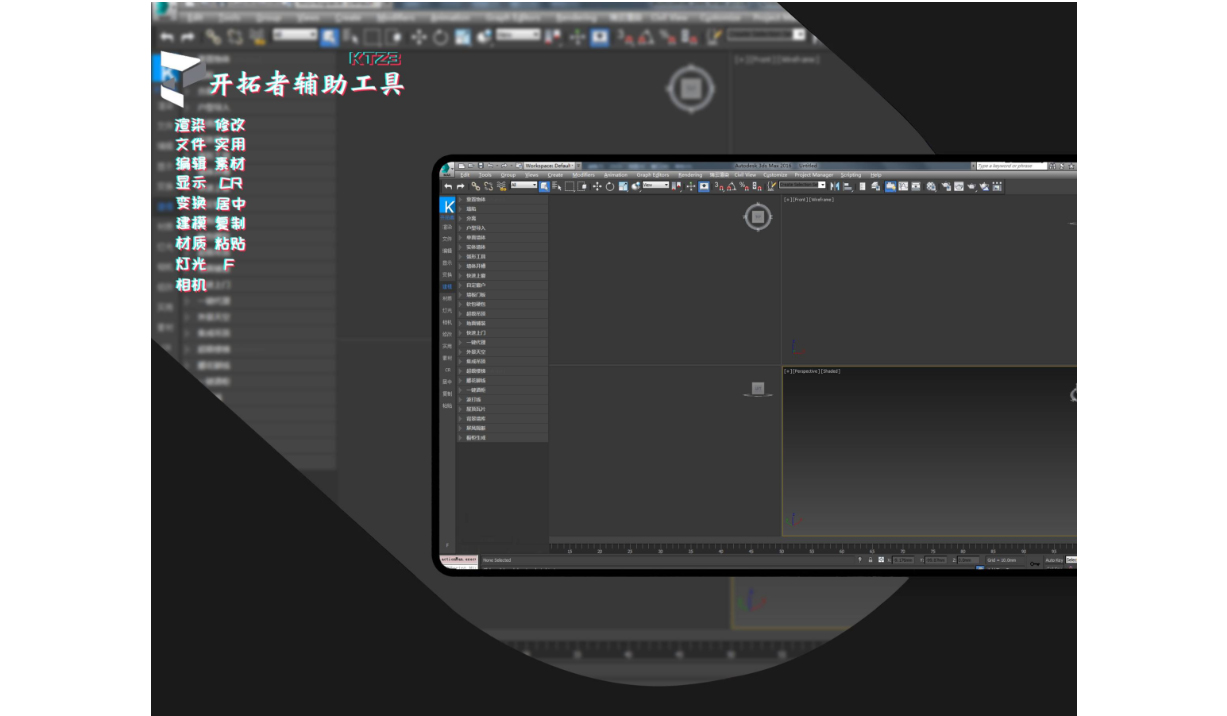The image size is (1227, 716).
Task: Expand the first row of plugin list
Action: click(502, 199)
